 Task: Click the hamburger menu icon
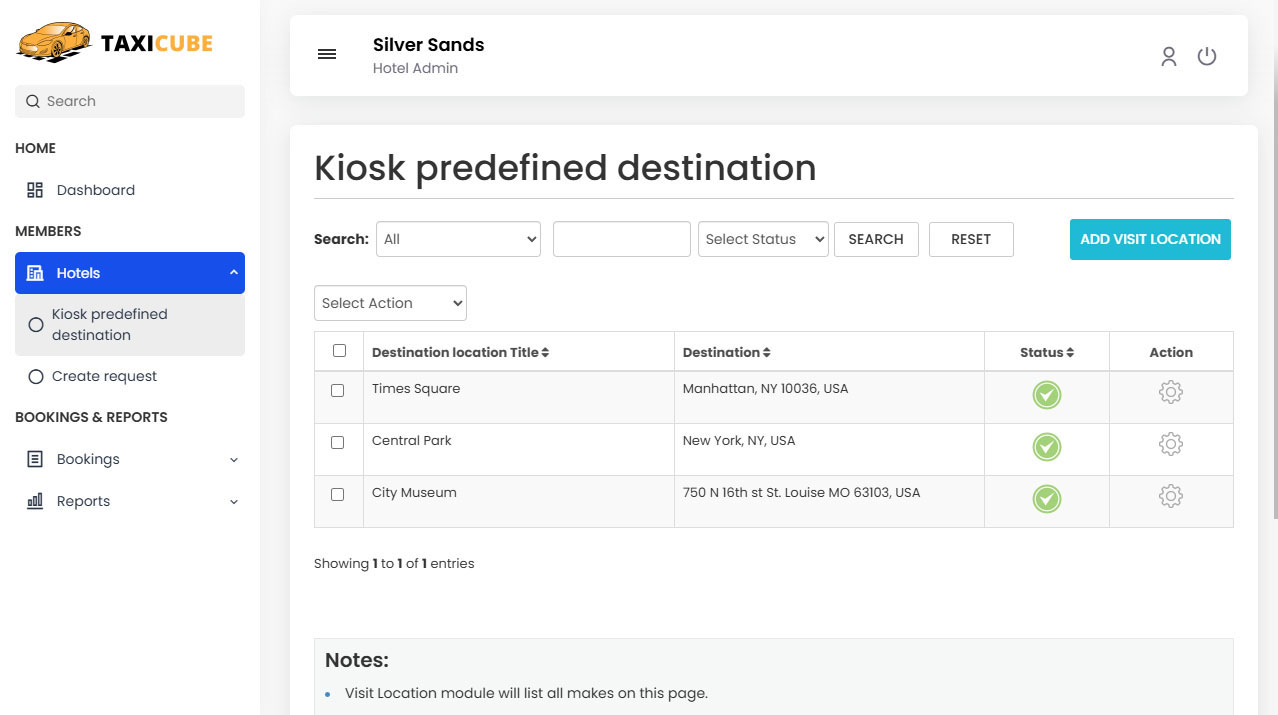(327, 55)
